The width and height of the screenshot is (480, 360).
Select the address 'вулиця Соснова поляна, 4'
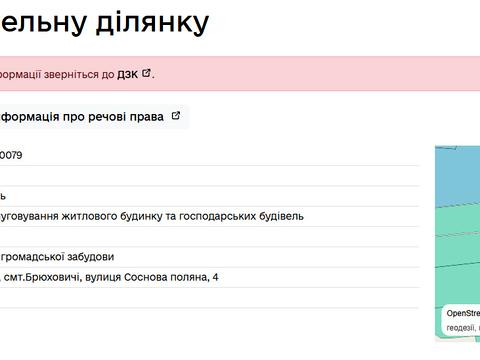[152, 277]
